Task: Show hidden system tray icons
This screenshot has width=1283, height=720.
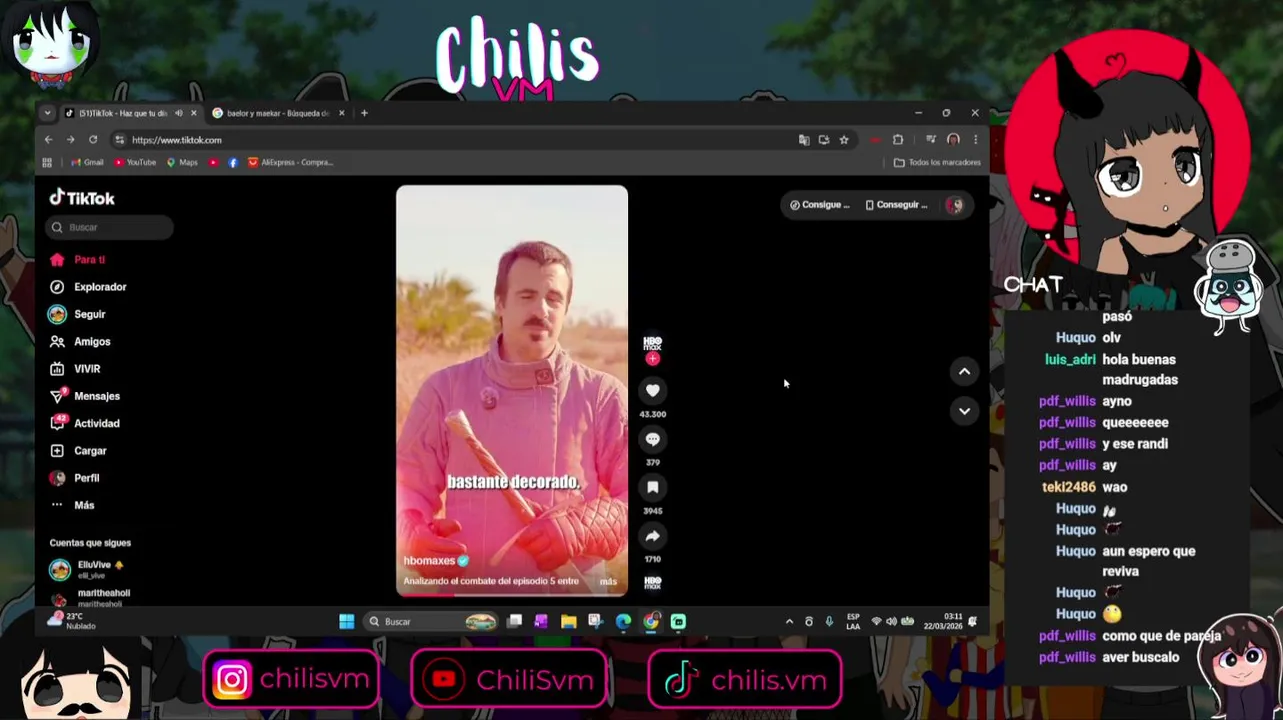Action: click(789, 622)
